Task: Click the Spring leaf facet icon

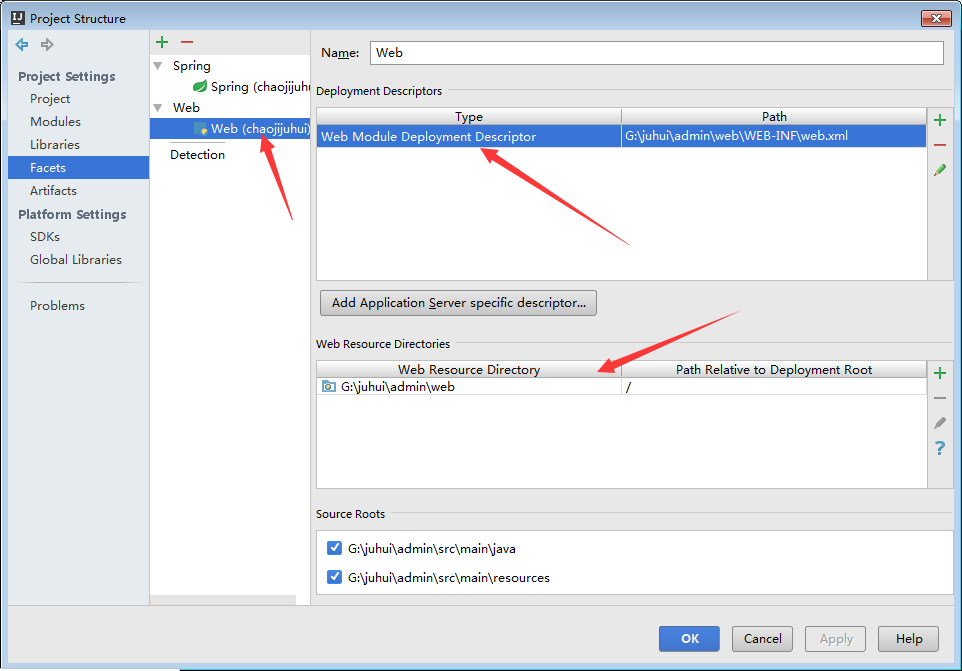Action: click(200, 86)
